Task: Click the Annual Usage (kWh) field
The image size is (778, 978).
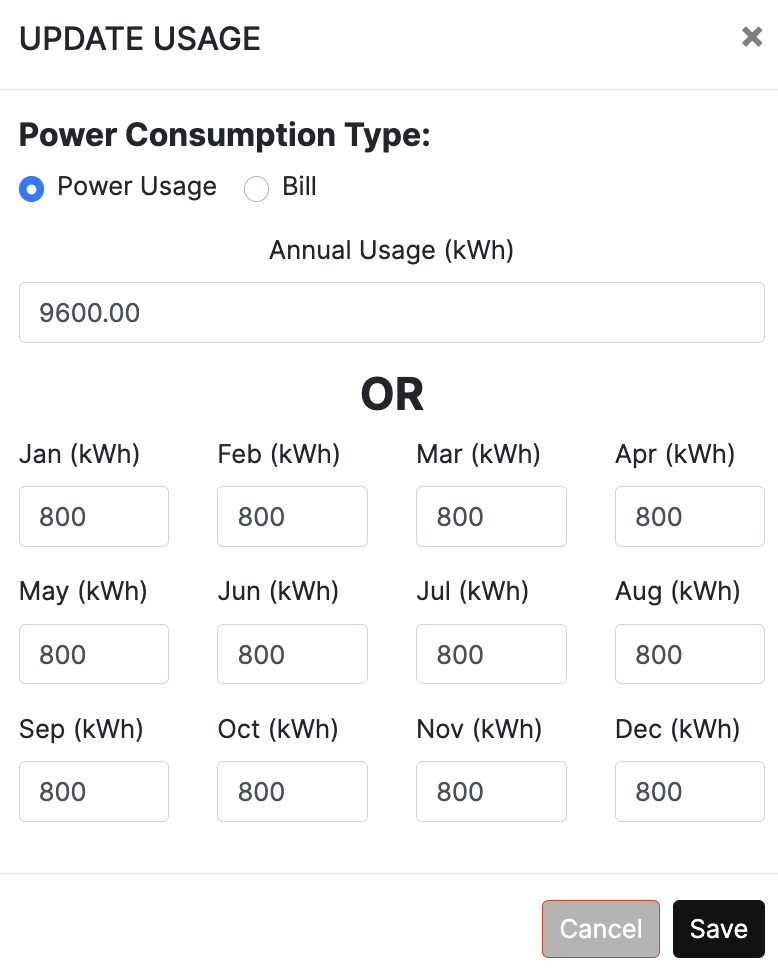Action: (392, 312)
